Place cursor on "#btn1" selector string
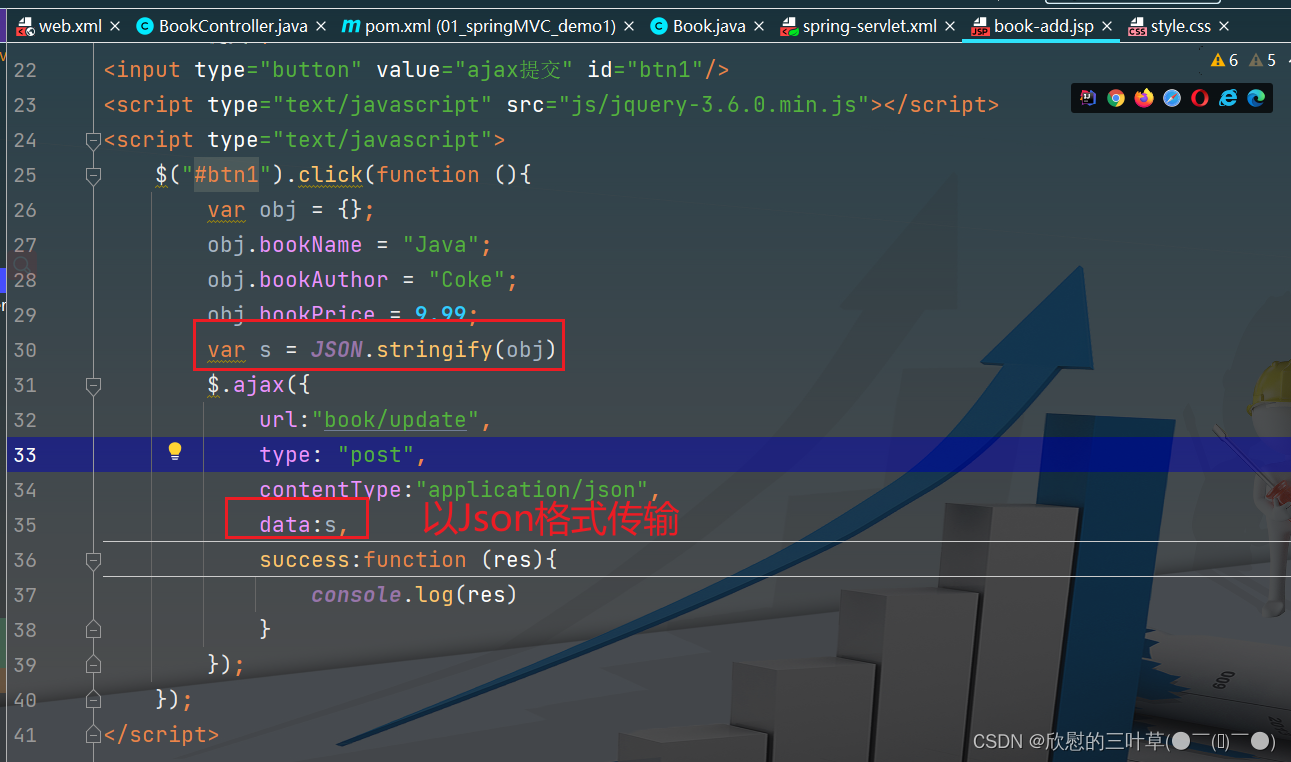Screen dimensions: 1291x762 [x=226, y=175]
